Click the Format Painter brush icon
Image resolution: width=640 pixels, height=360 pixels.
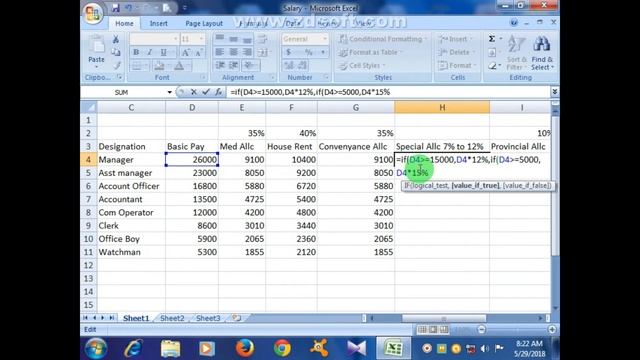point(116,65)
